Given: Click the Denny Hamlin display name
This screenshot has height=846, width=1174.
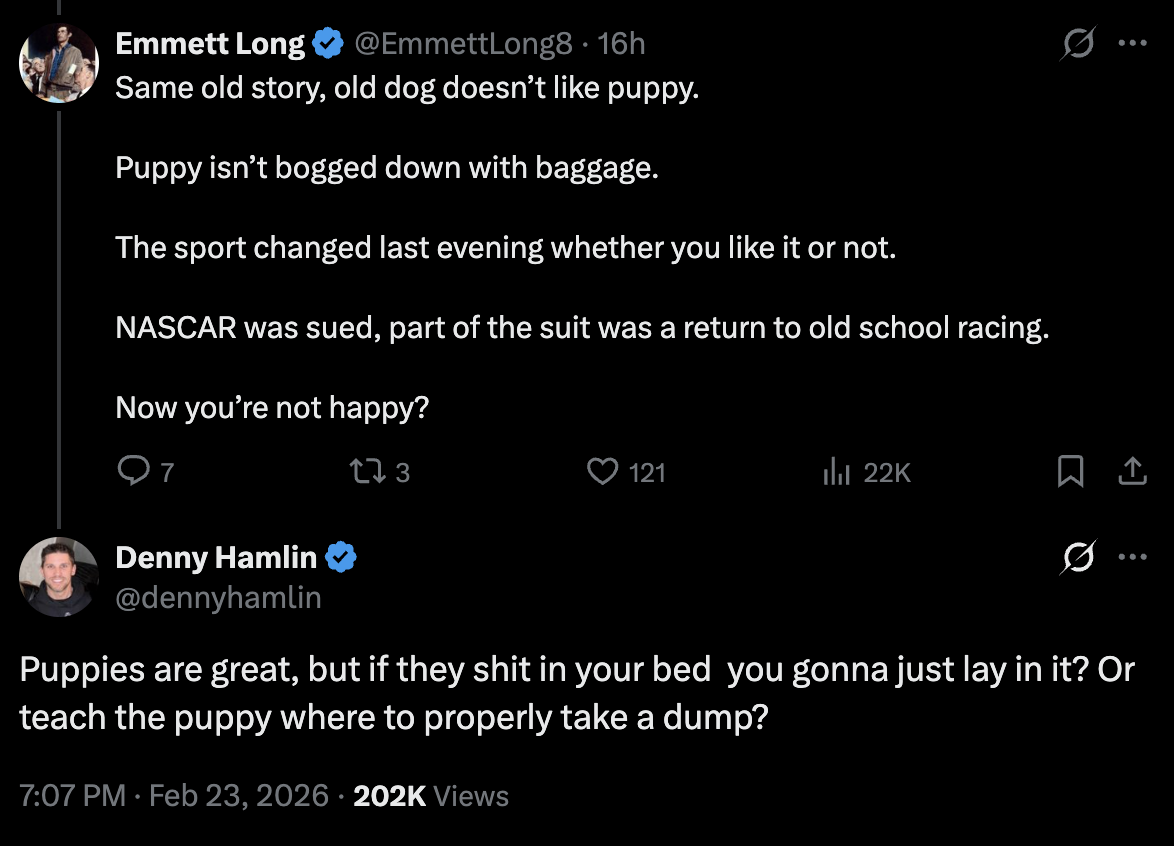Looking at the screenshot, I should pos(216,557).
